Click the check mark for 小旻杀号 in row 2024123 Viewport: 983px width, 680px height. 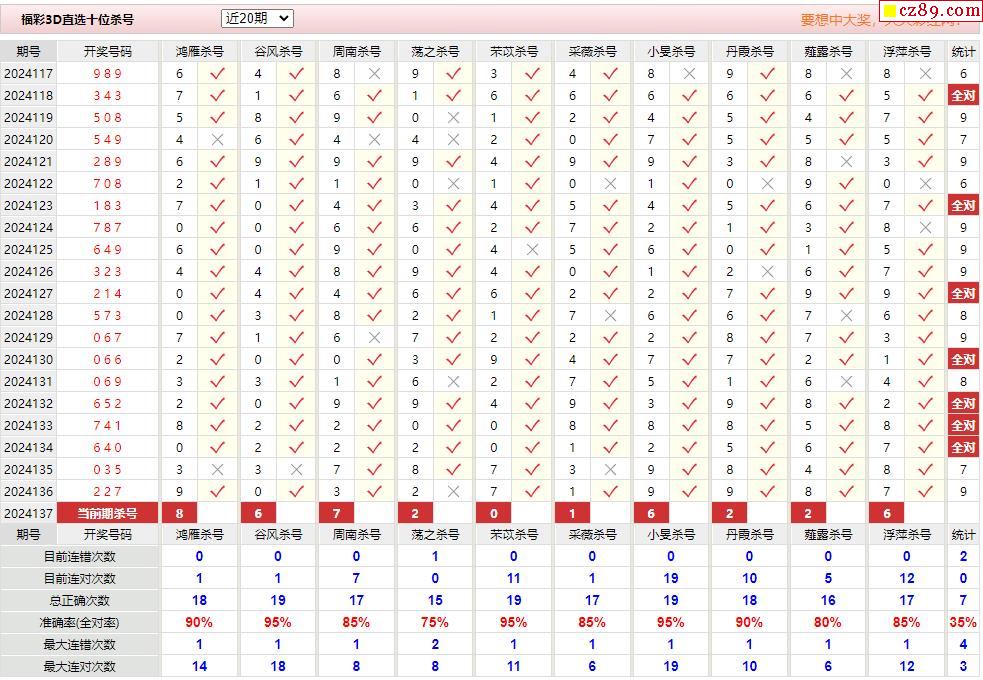click(x=690, y=206)
